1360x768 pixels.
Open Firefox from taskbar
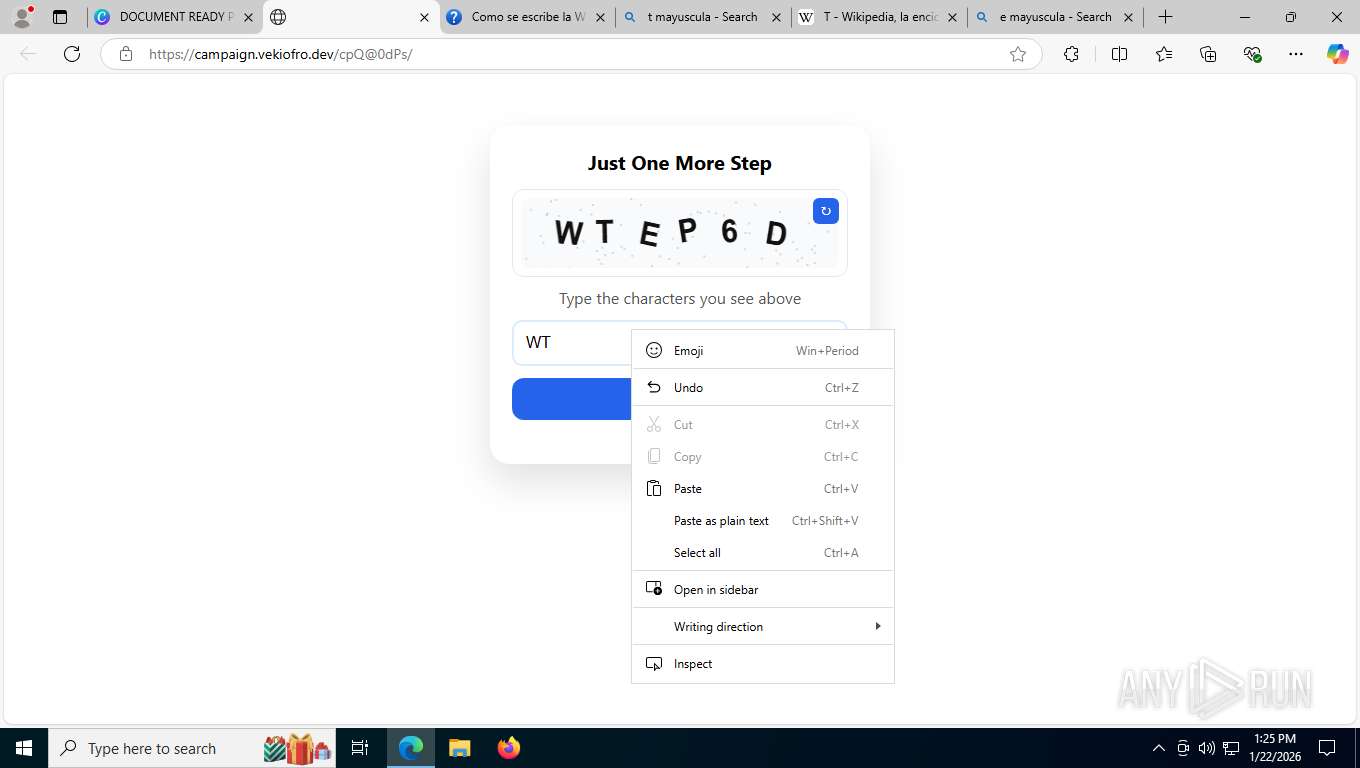point(508,748)
